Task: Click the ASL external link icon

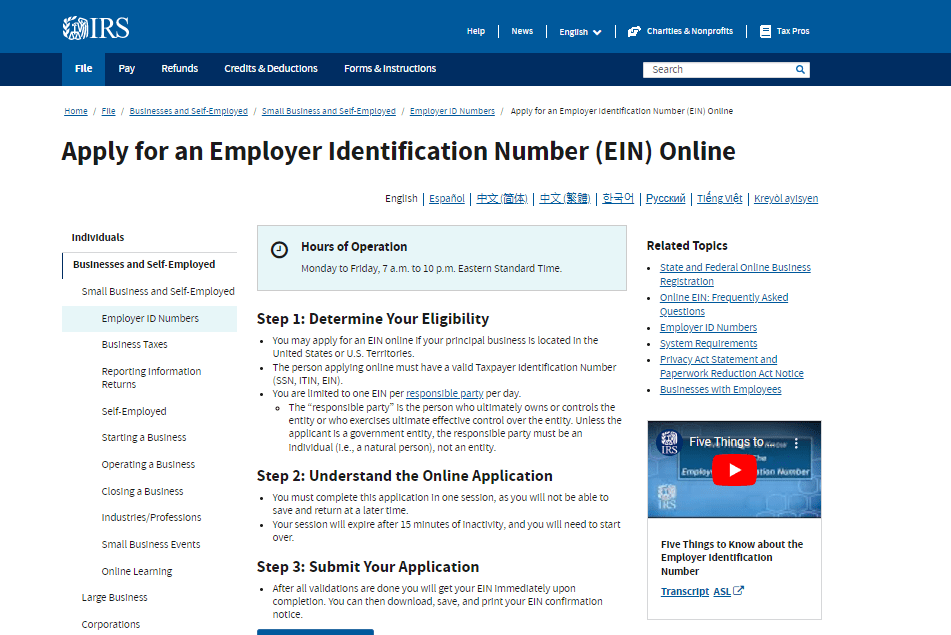Action: click(x=738, y=591)
